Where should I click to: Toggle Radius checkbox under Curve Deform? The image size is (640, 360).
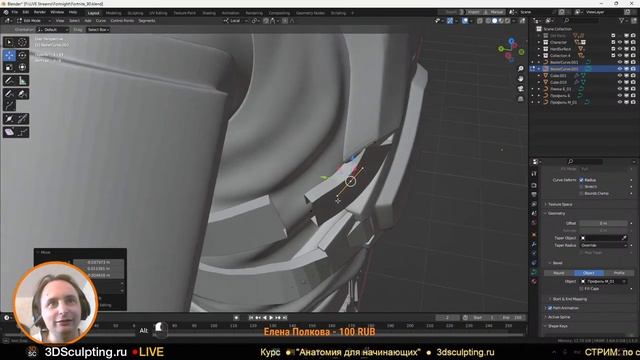click(x=581, y=180)
